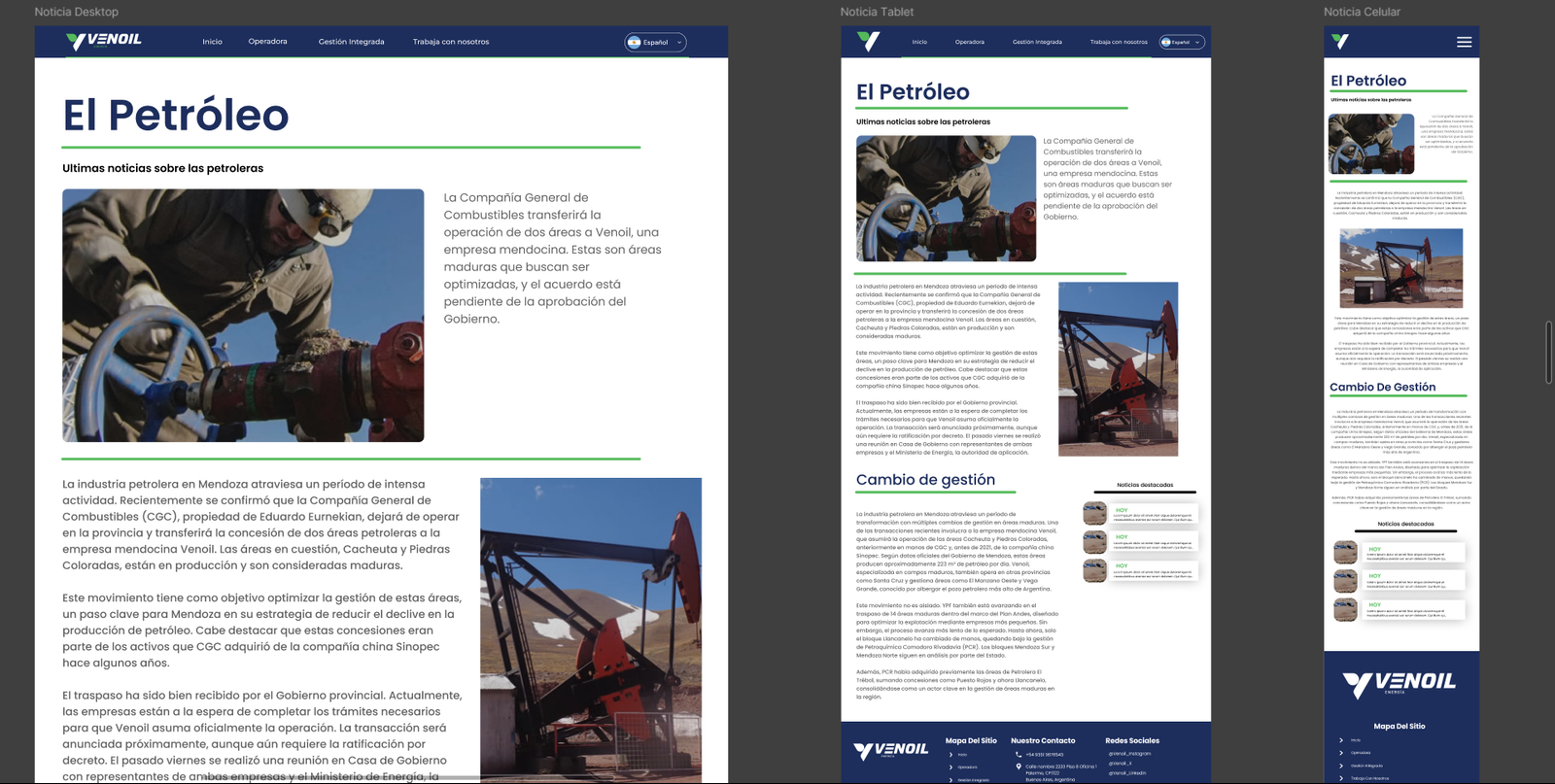The height and width of the screenshot is (784, 1555).
Task: Click the phone icon in tablet footer
Action: pos(1018,754)
